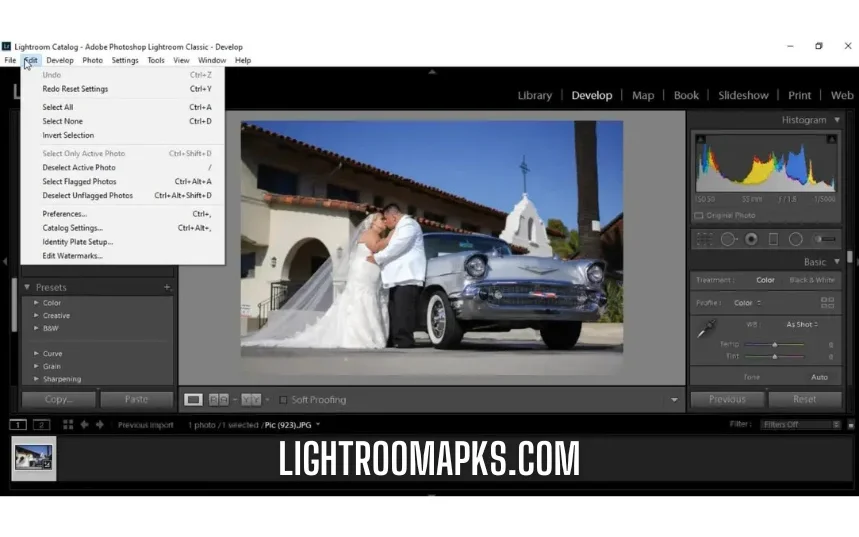Click the Previous button
The width and height of the screenshot is (859, 537).
pyautogui.click(x=727, y=399)
